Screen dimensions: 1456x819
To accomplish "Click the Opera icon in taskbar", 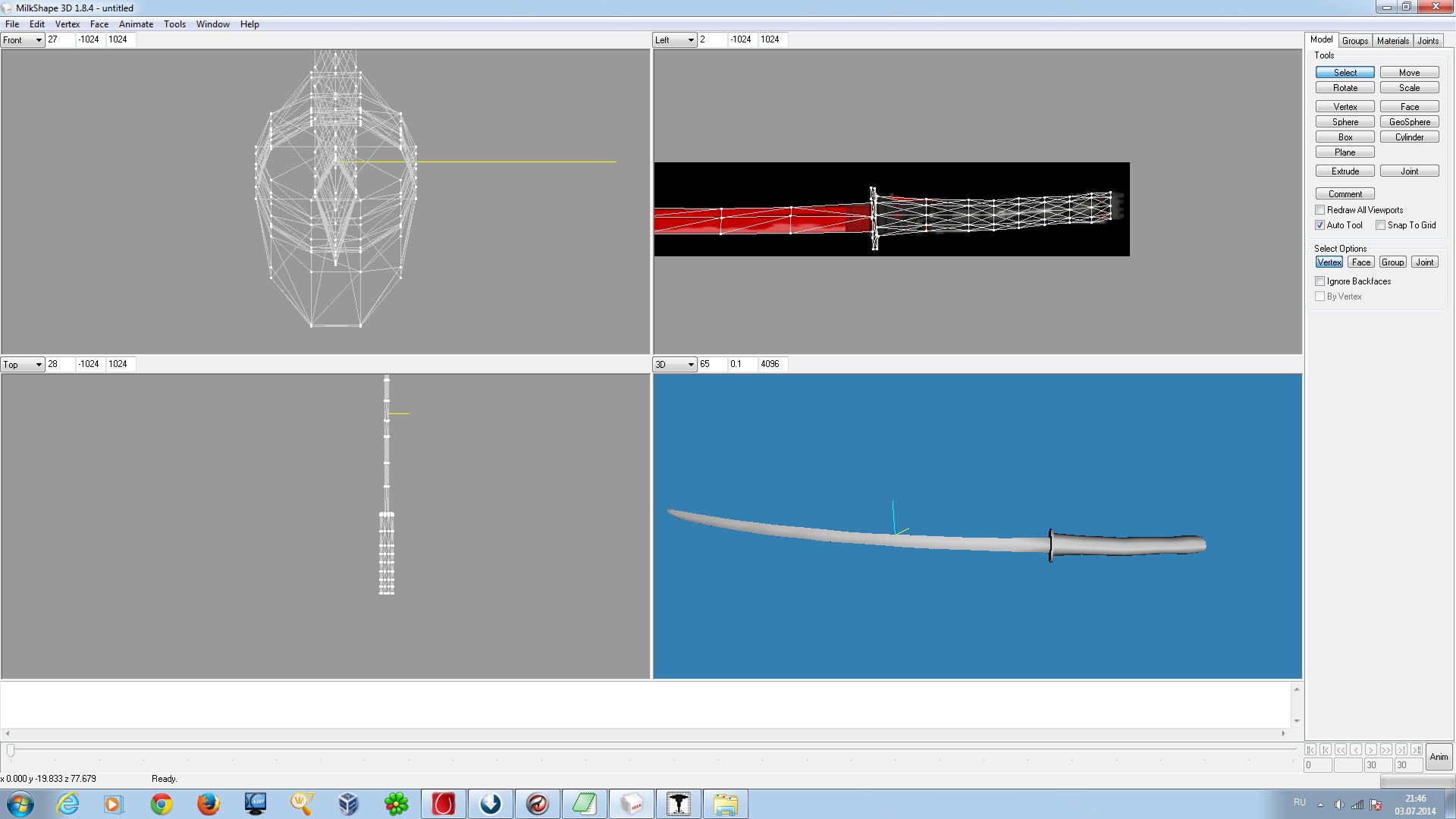I will pos(444,804).
